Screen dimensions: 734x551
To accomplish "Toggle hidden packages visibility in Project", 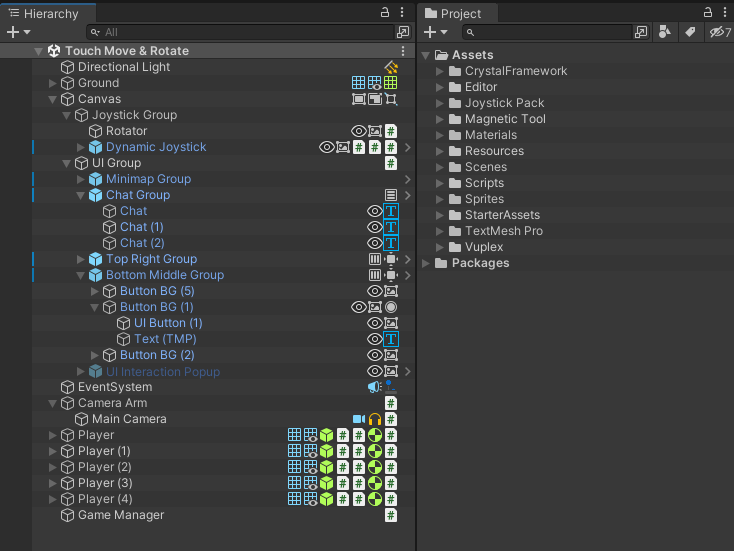I will click(720, 32).
